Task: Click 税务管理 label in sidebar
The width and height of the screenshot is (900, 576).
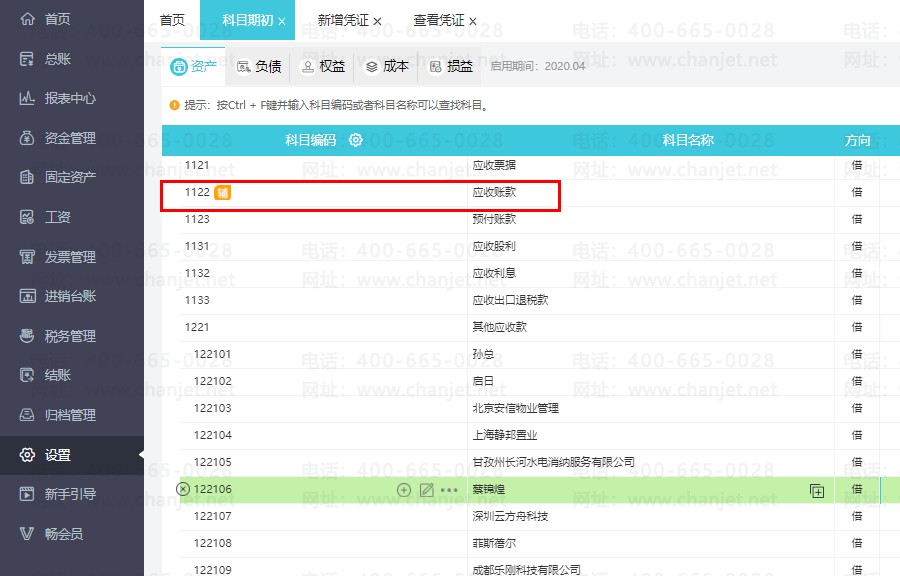Action: click(70, 336)
